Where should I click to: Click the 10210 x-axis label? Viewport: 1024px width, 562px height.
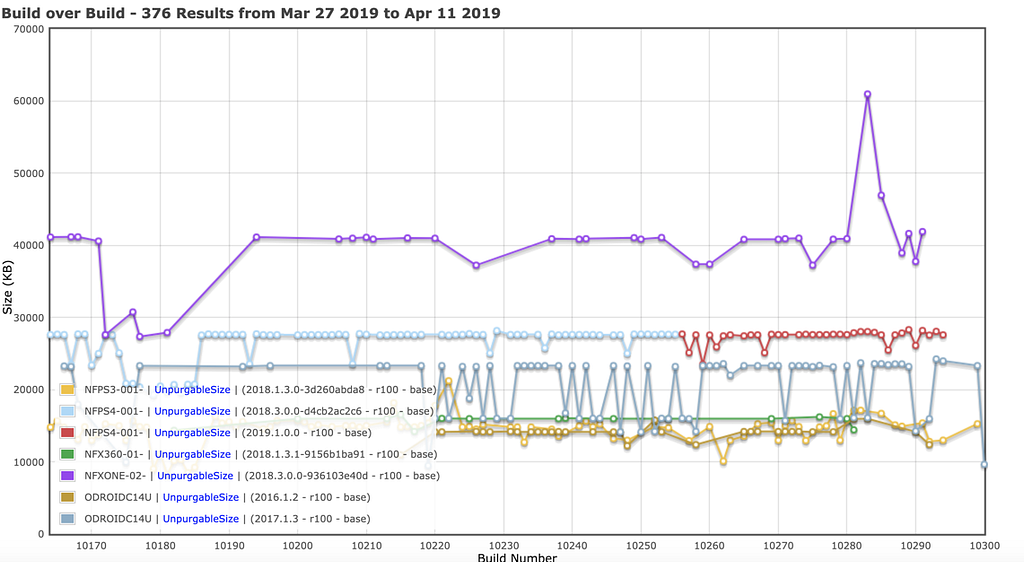[x=366, y=545]
